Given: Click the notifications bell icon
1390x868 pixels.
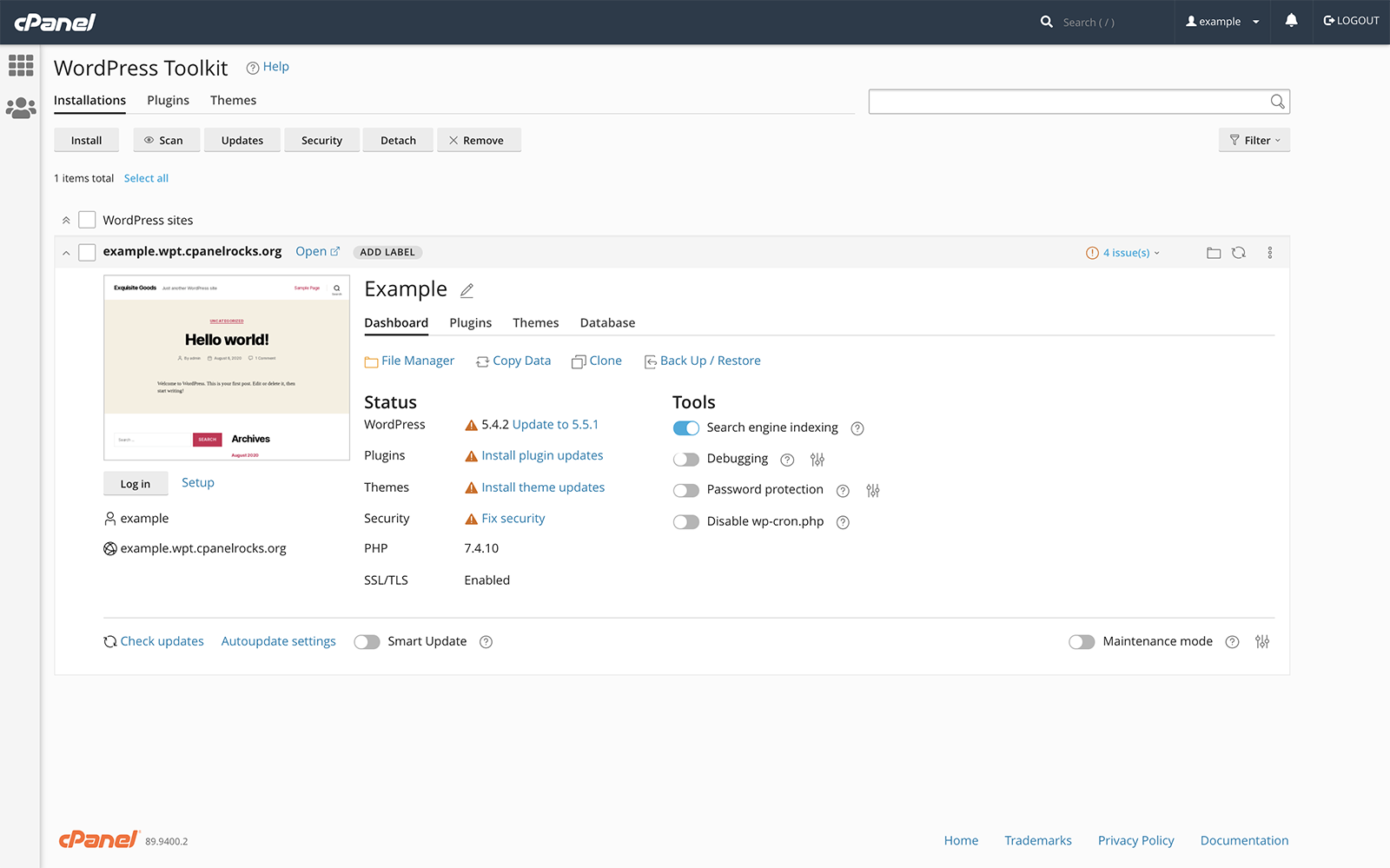Looking at the screenshot, I should tap(1291, 21).
